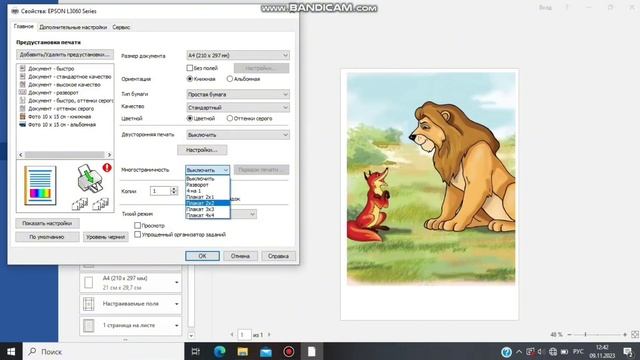The height and width of the screenshot is (360, 640).
Task: Switch to 'Дополнительные настройки' tab
Action: [73, 27]
